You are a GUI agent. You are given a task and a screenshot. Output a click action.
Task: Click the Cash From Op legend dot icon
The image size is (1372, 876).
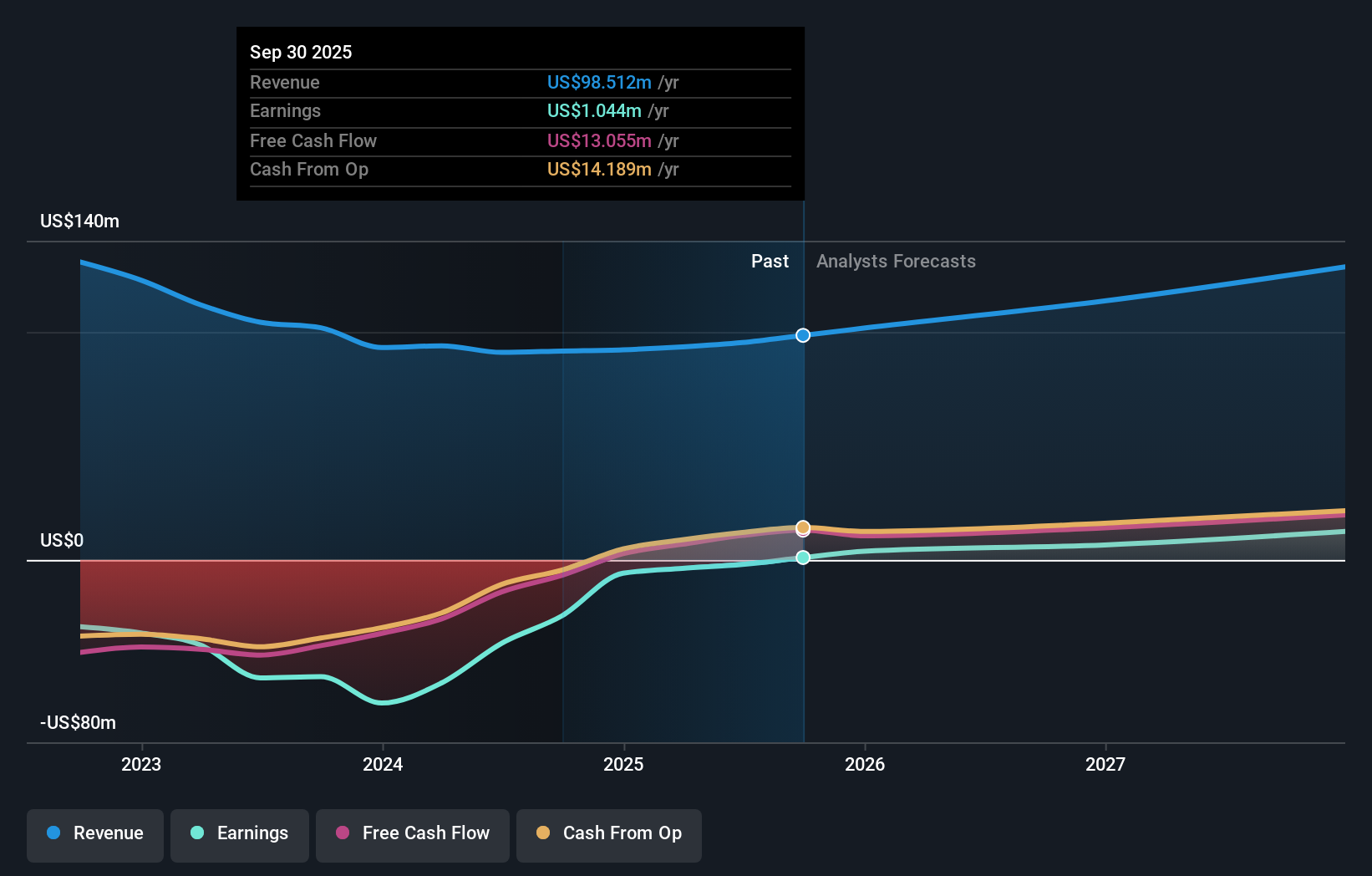(x=542, y=834)
